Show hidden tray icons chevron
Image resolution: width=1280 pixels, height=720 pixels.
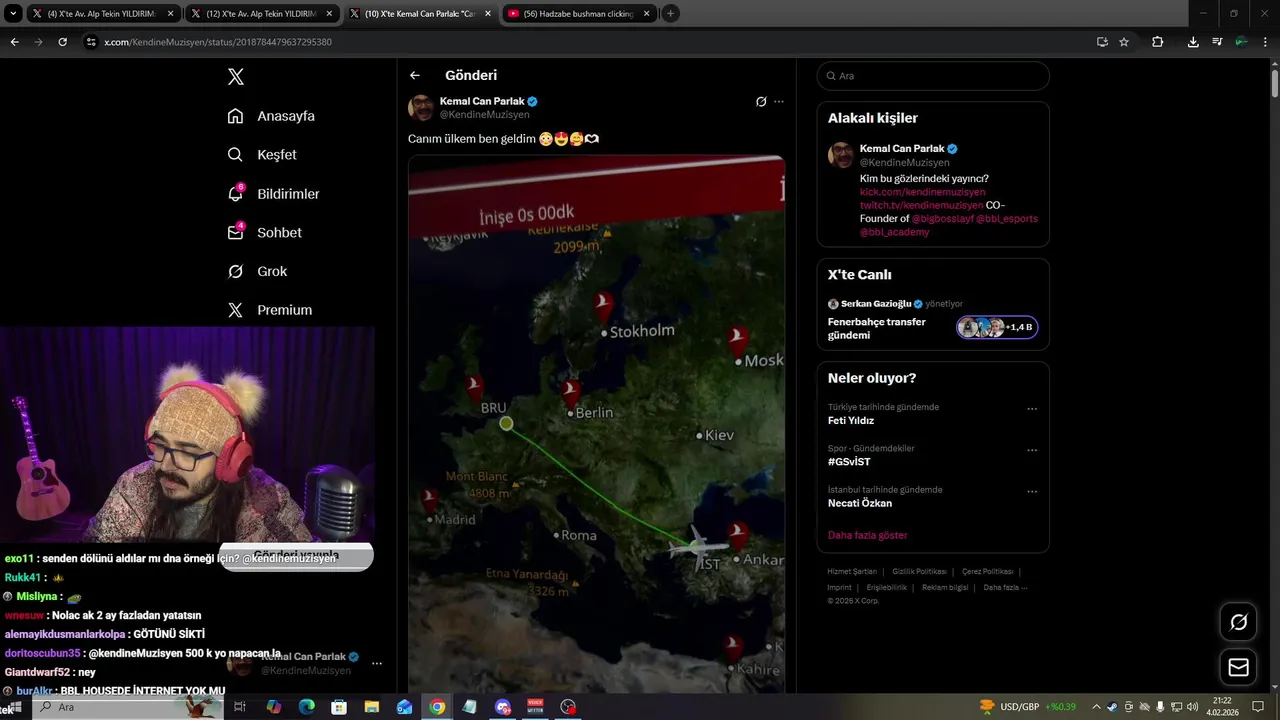pyautogui.click(x=1096, y=707)
